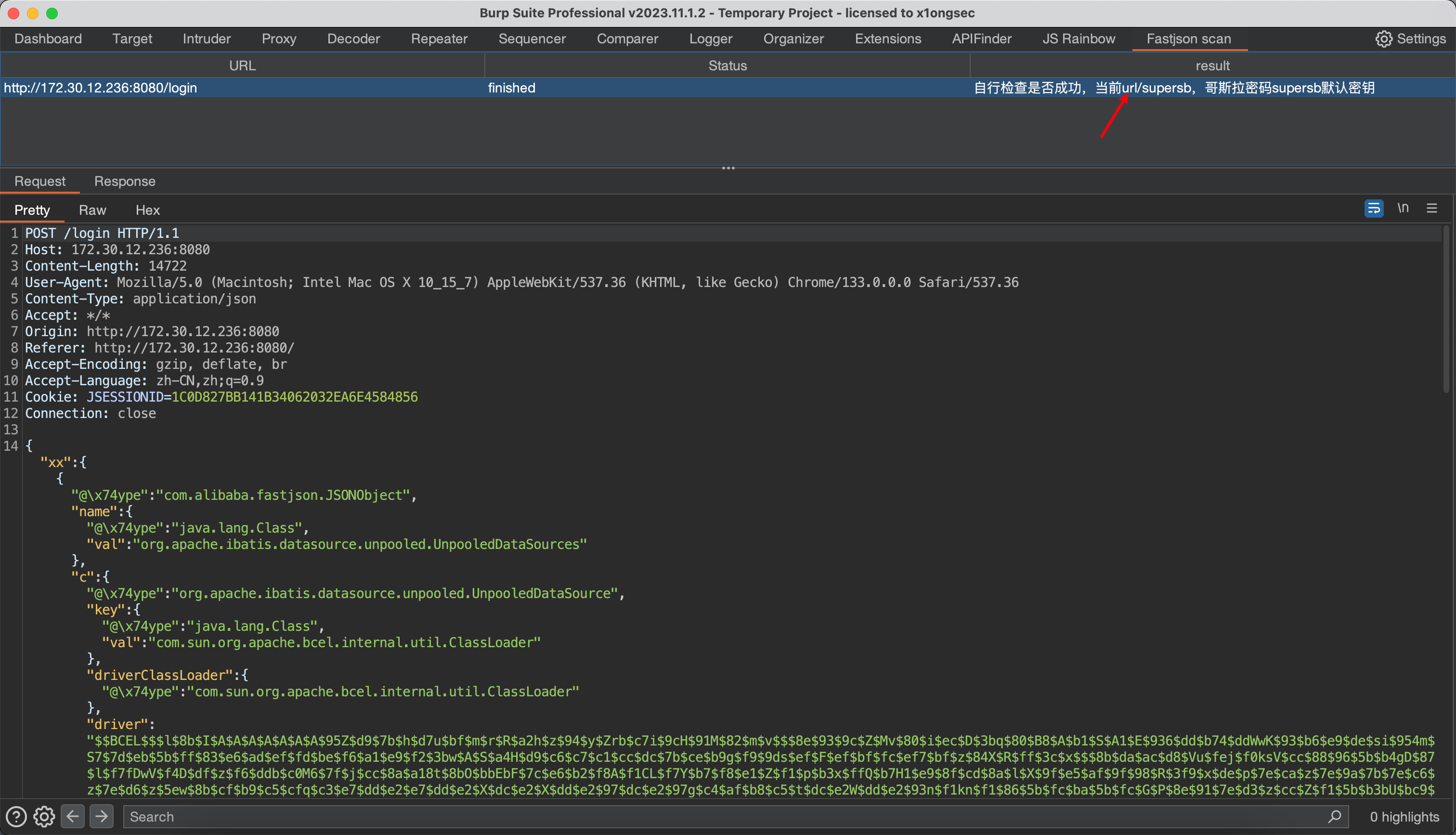Sort table by Status column header

pyautogui.click(x=727, y=65)
